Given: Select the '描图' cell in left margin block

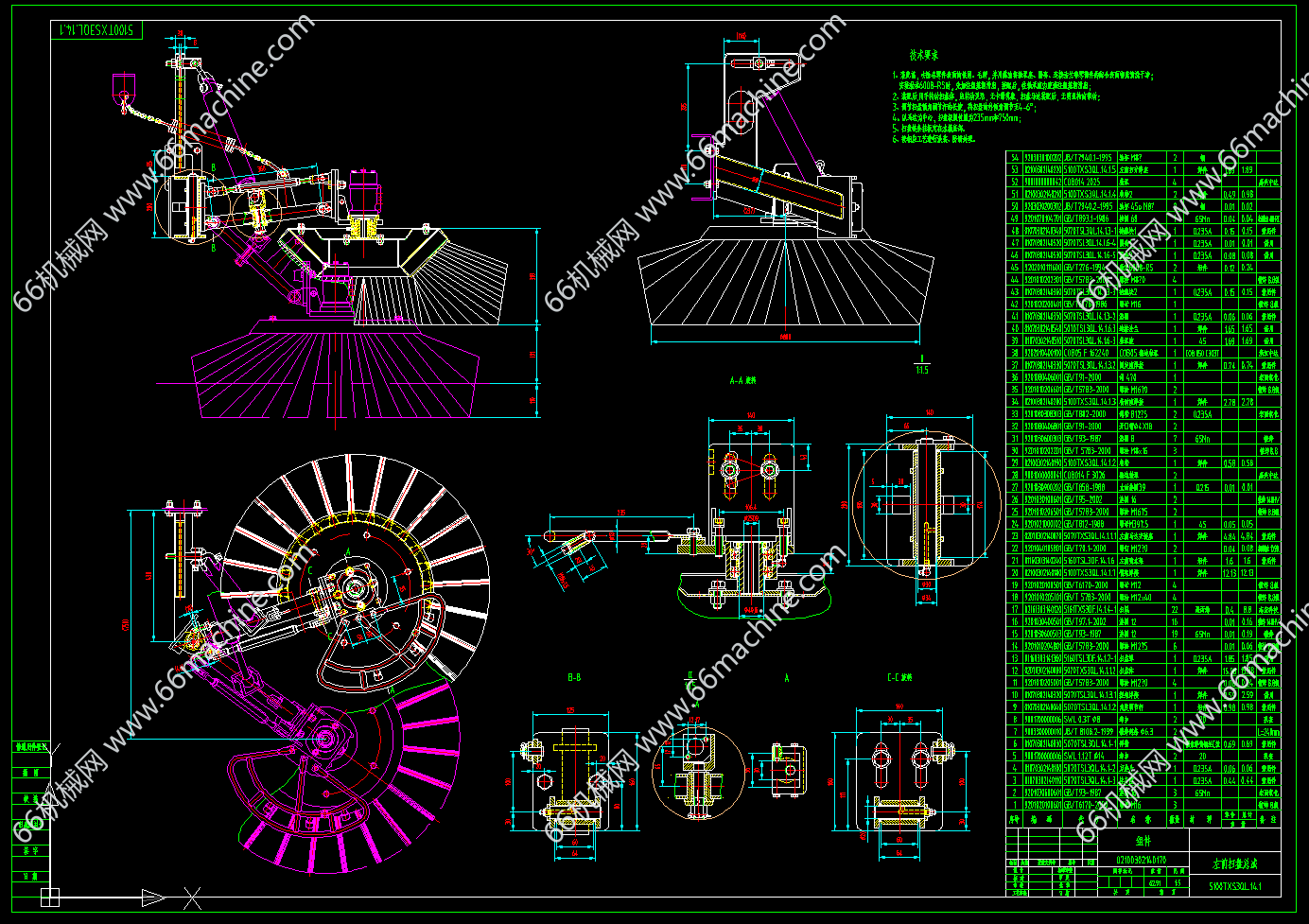Looking at the screenshot, I should tap(31, 773).
